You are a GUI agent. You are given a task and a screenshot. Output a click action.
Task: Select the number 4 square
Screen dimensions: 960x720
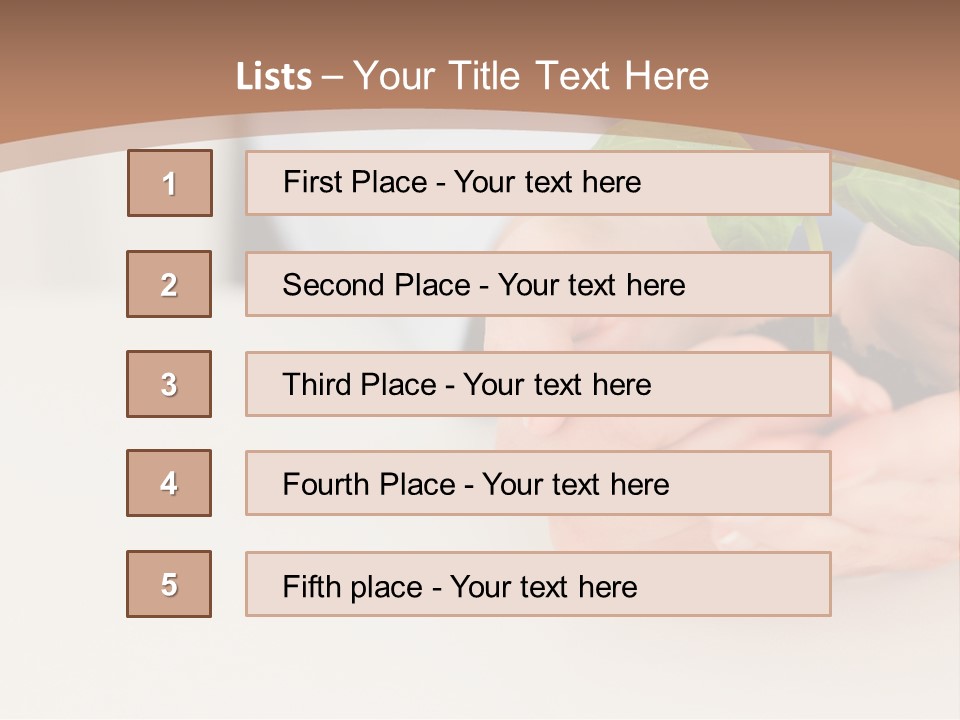pos(169,483)
